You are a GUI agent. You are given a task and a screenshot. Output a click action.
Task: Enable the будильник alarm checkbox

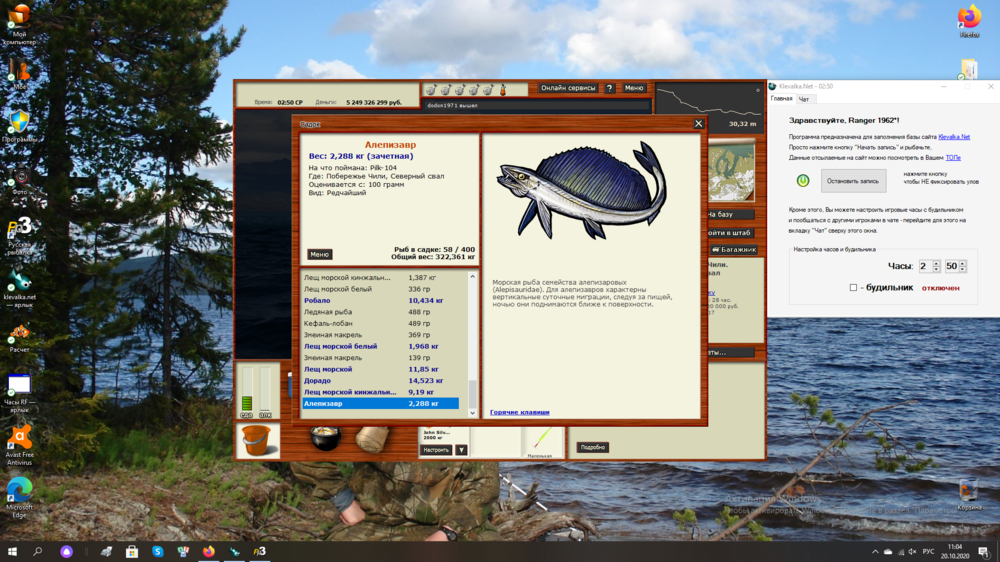coord(853,288)
